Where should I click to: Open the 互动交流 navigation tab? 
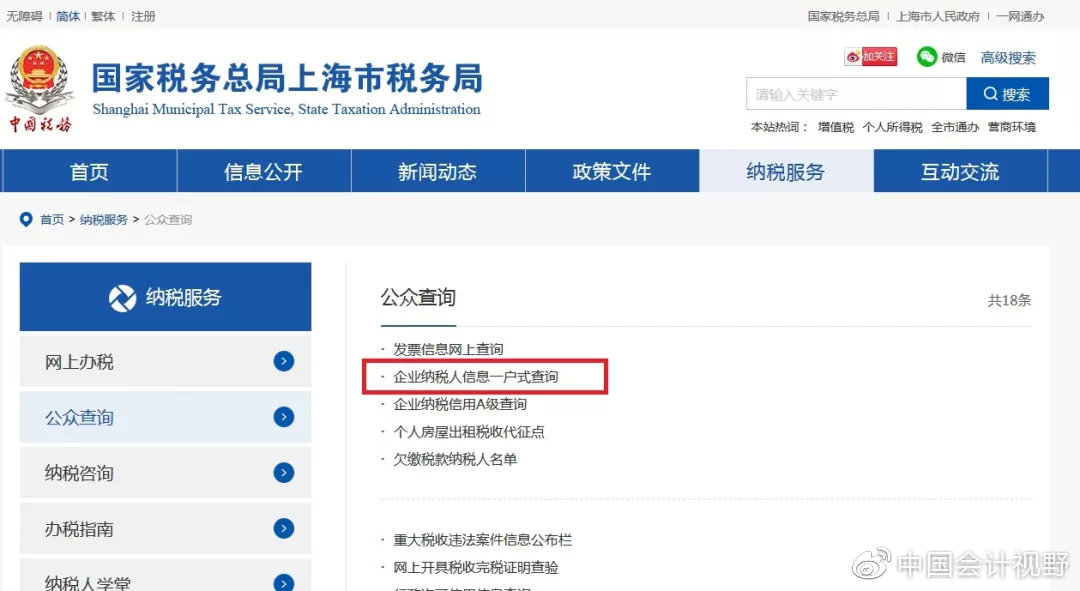(x=961, y=171)
